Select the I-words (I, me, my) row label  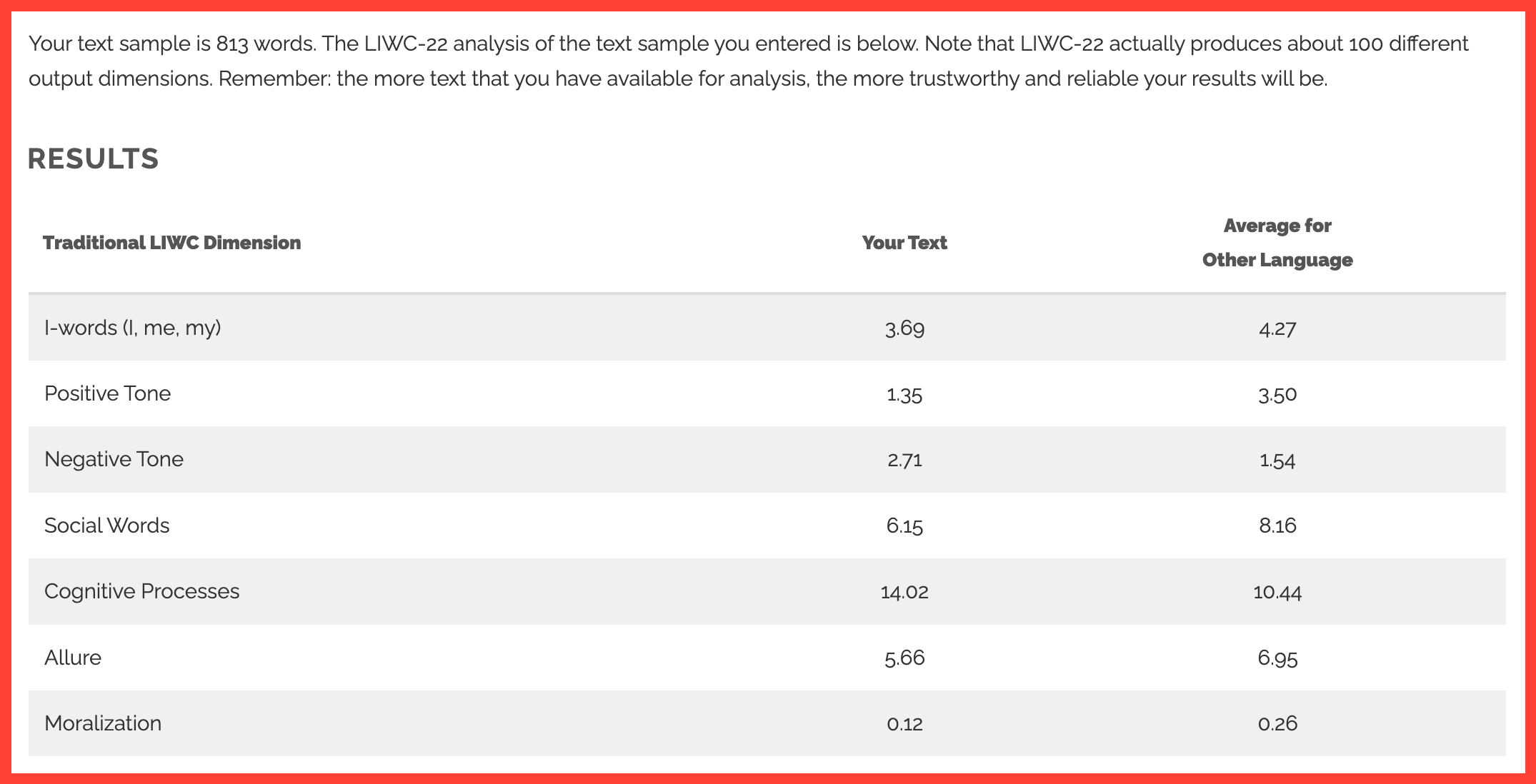click(x=133, y=328)
